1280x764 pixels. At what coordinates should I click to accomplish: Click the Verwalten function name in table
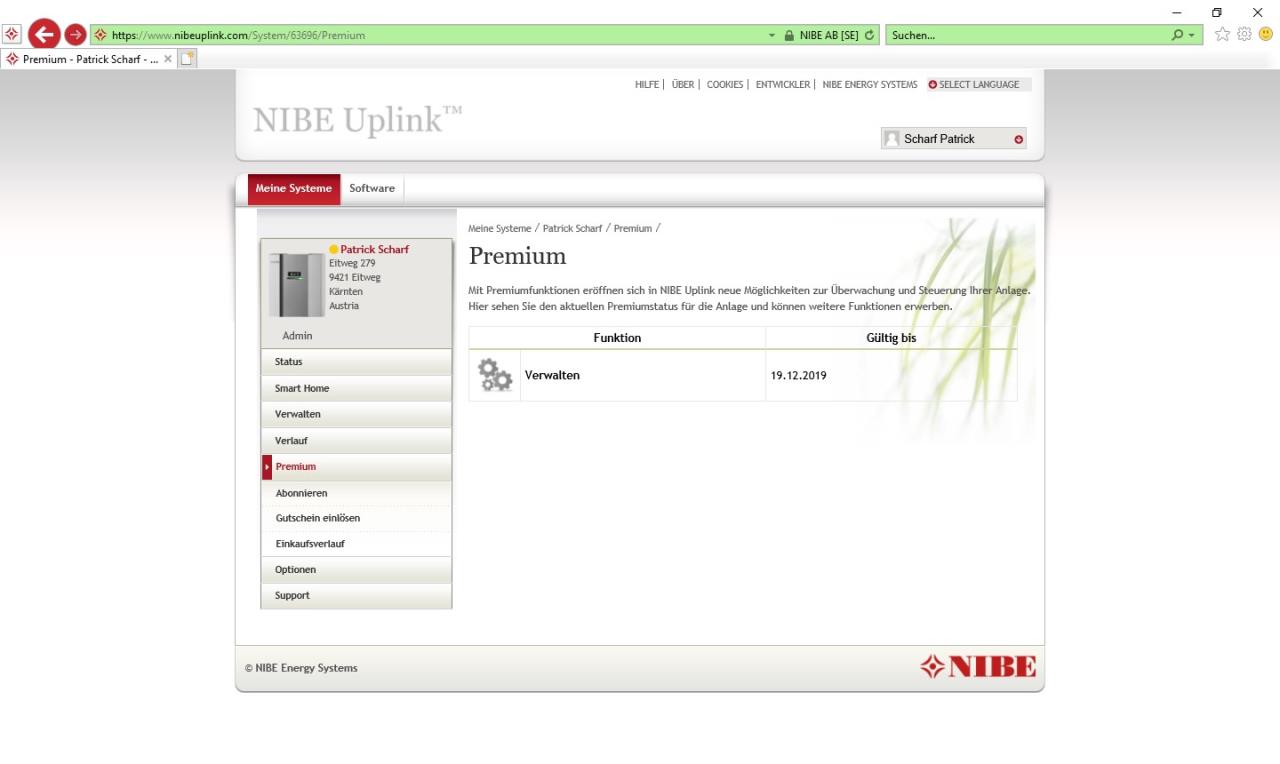[552, 376]
